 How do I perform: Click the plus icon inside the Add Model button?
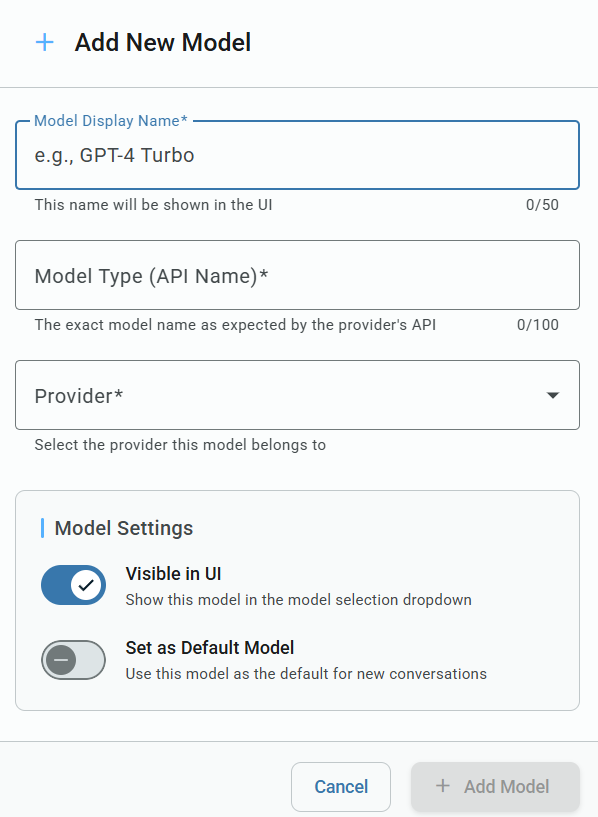(x=442, y=787)
